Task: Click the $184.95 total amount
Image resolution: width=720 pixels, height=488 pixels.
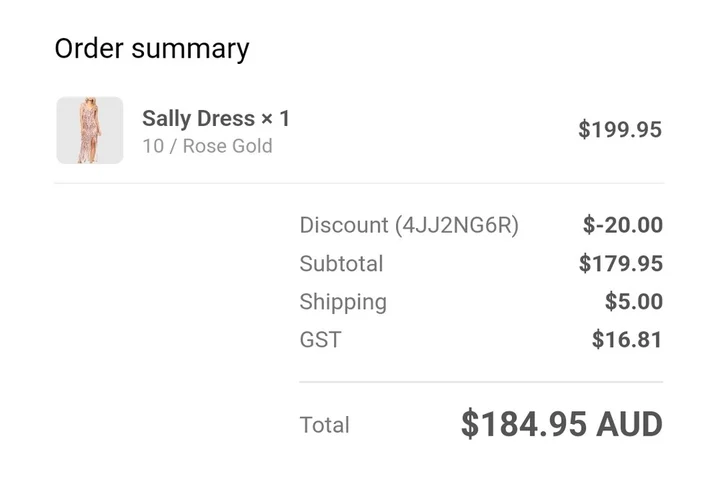Action: pos(523,424)
